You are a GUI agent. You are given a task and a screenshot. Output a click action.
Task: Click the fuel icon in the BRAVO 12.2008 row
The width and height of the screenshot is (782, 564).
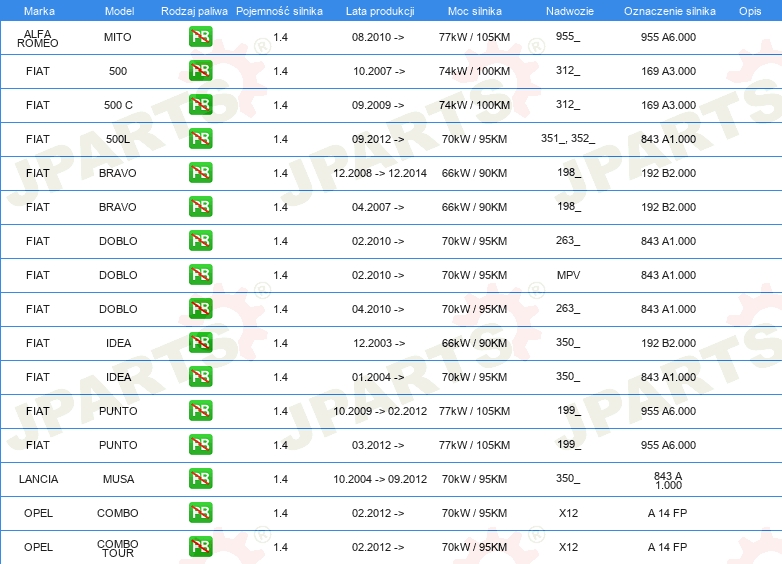200,173
